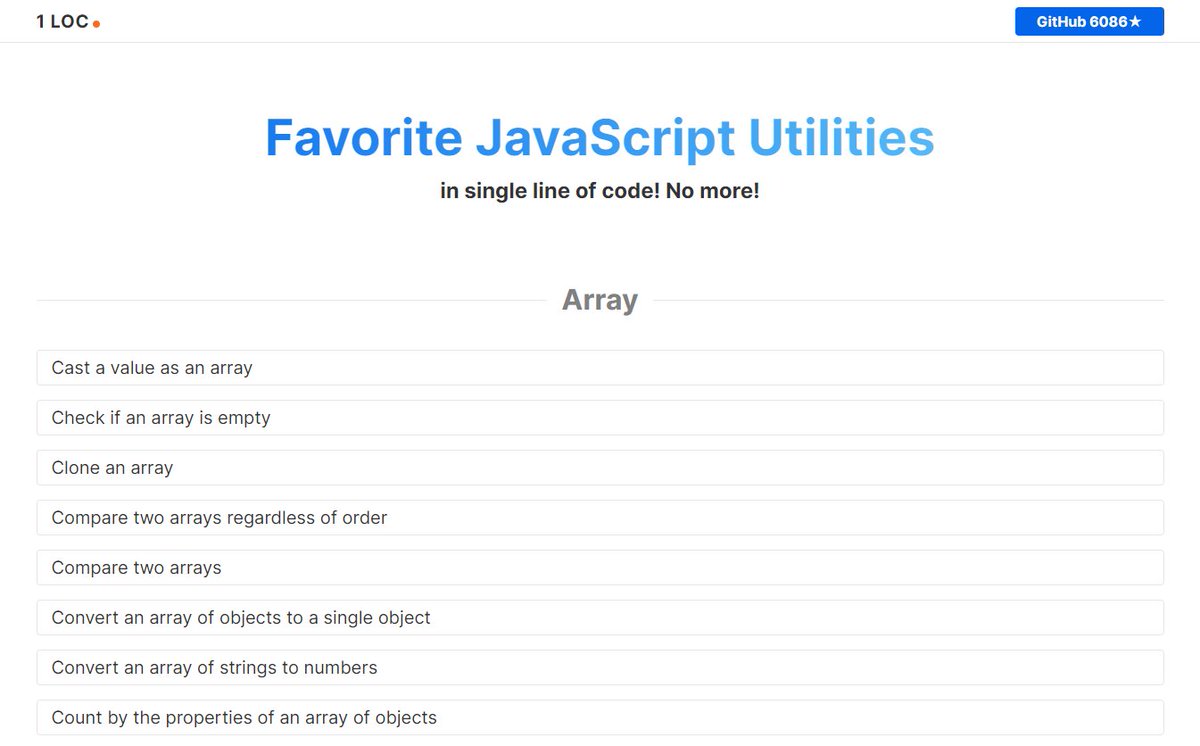Expand 'Check if an array is empty'
The image size is (1200, 746).
[600, 417]
